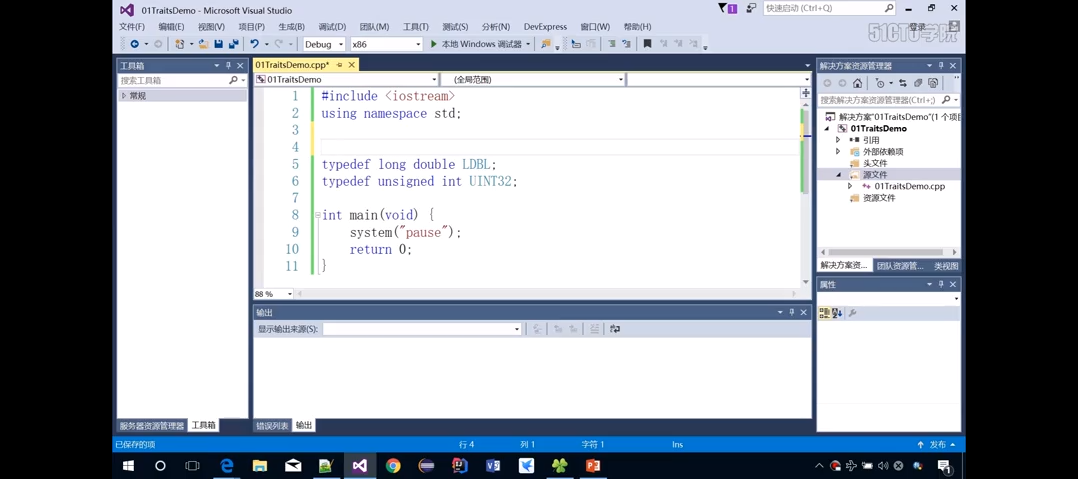1078x479 pixels.
Task: Open the 文件(F) menu
Action: 131,27
